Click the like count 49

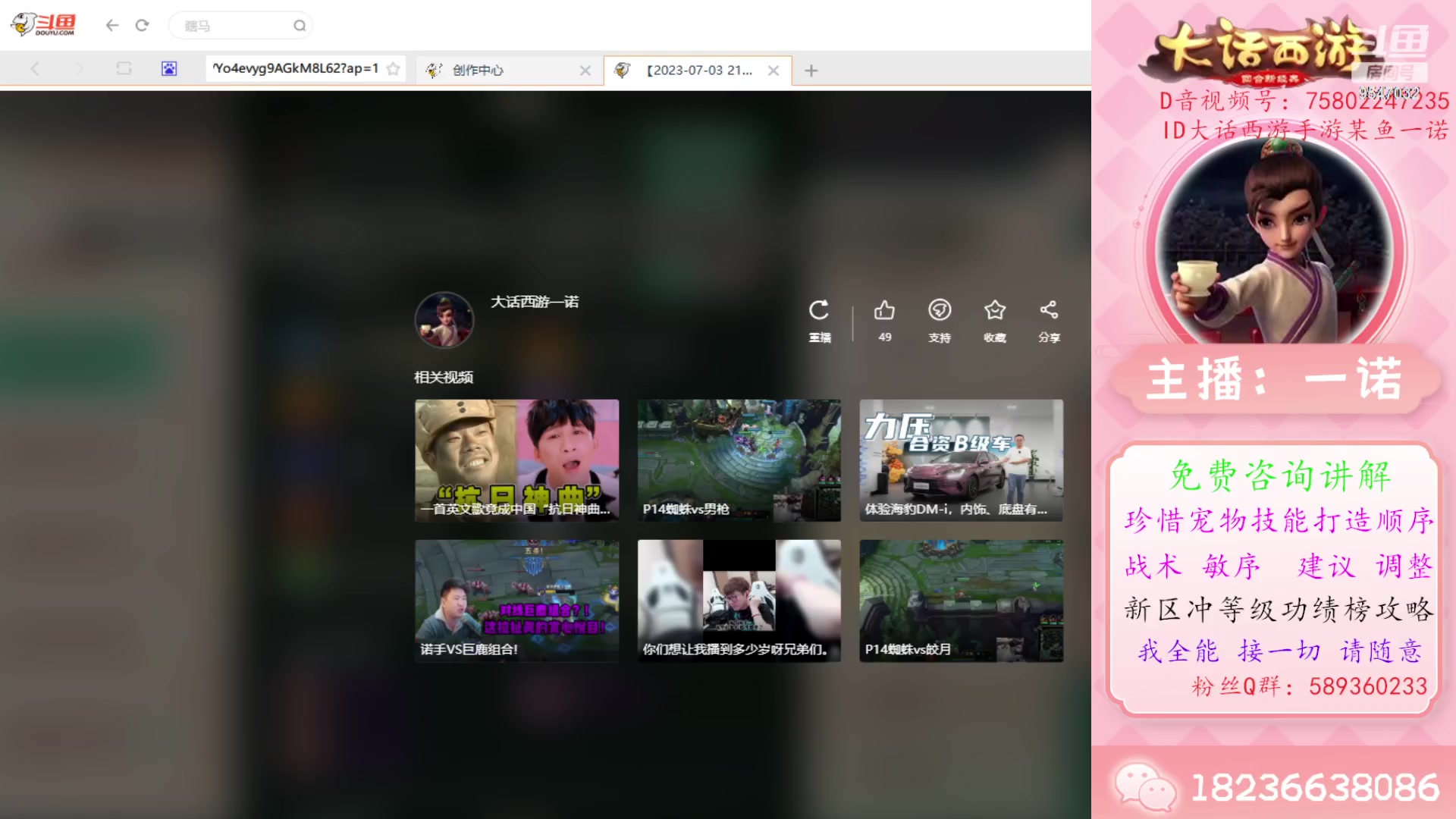[x=885, y=337]
